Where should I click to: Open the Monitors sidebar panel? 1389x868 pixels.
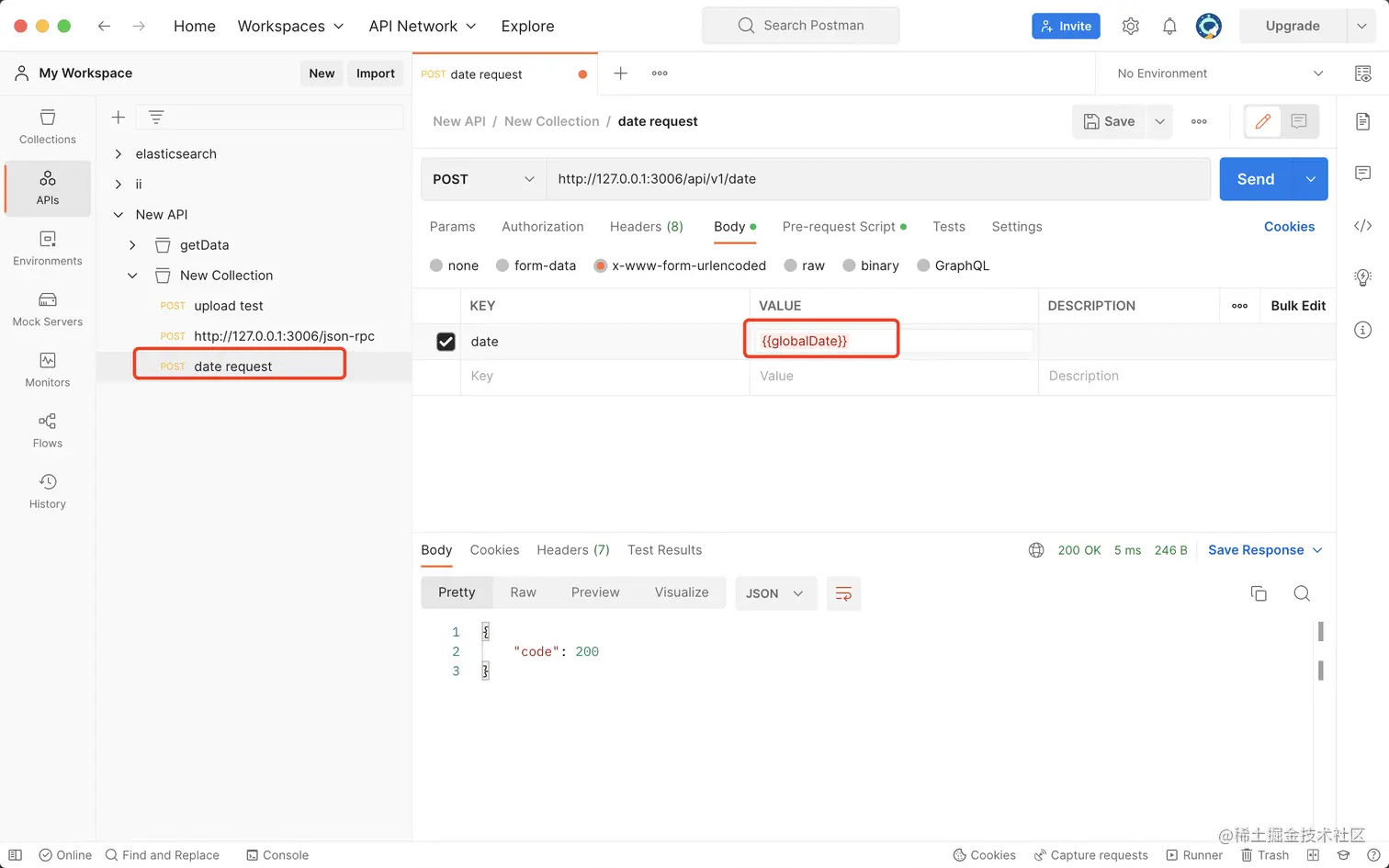47,370
